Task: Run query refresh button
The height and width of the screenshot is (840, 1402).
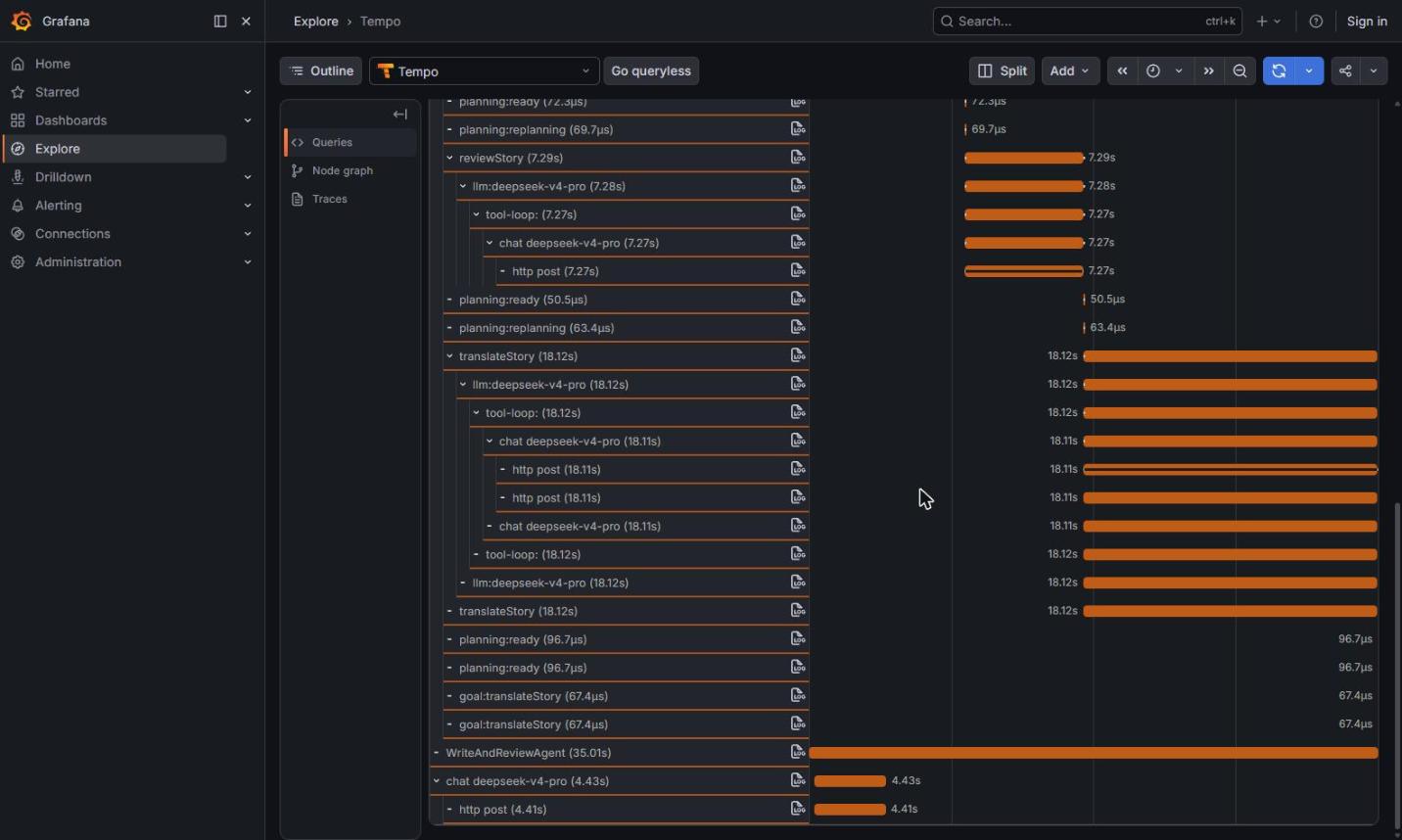Action: point(1279,70)
